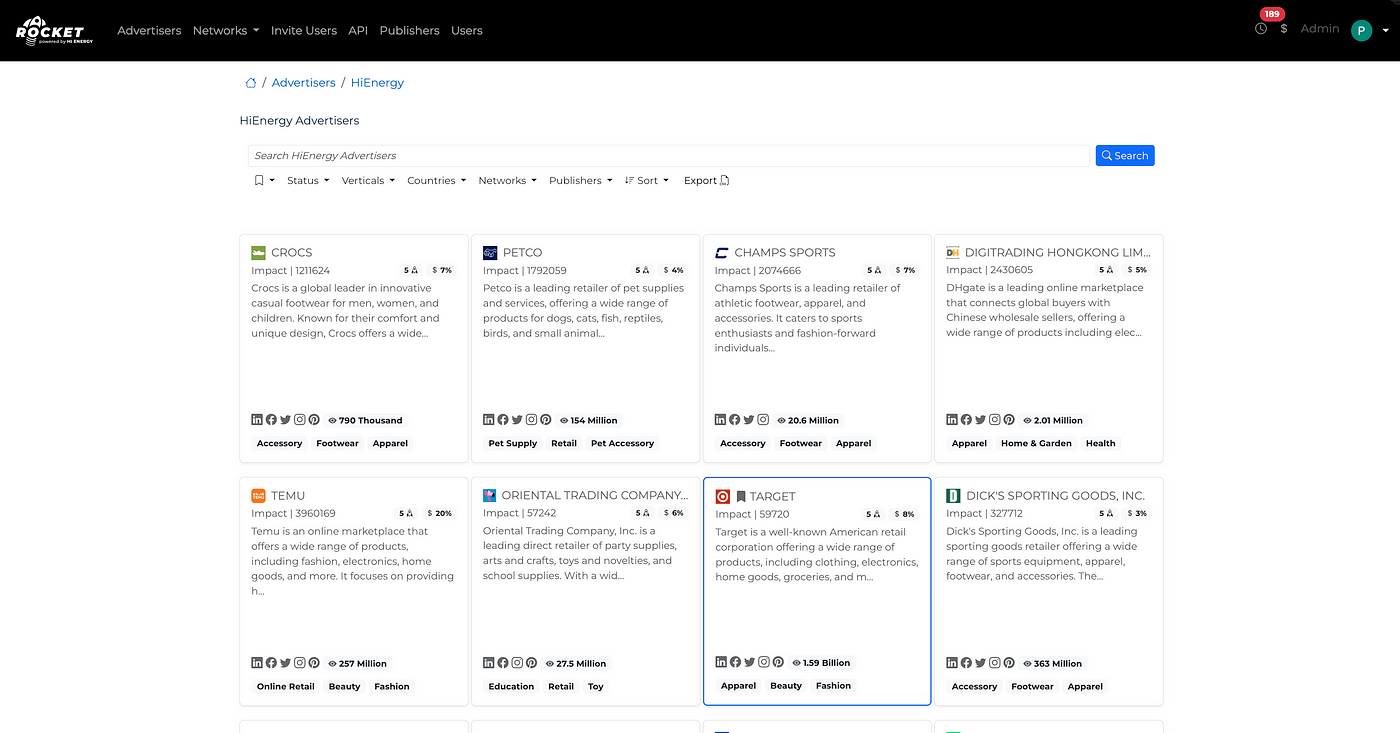The image size is (1400, 733).
Task: Open DHgate card Pinterest icon
Action: (x=1009, y=420)
